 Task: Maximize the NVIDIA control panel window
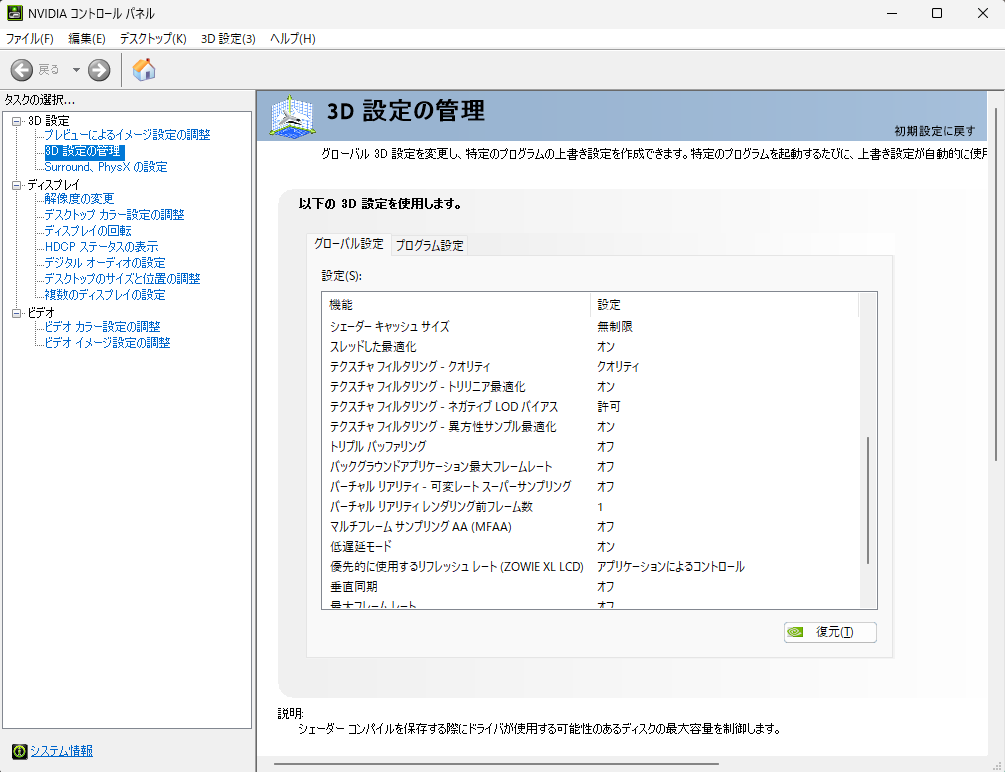[x=936, y=13]
